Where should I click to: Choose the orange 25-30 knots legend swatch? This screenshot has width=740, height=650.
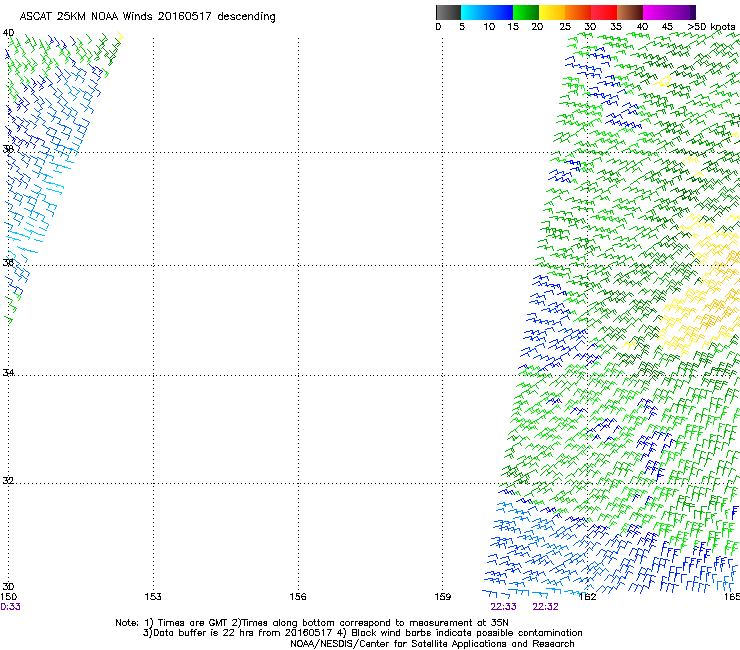(x=578, y=12)
